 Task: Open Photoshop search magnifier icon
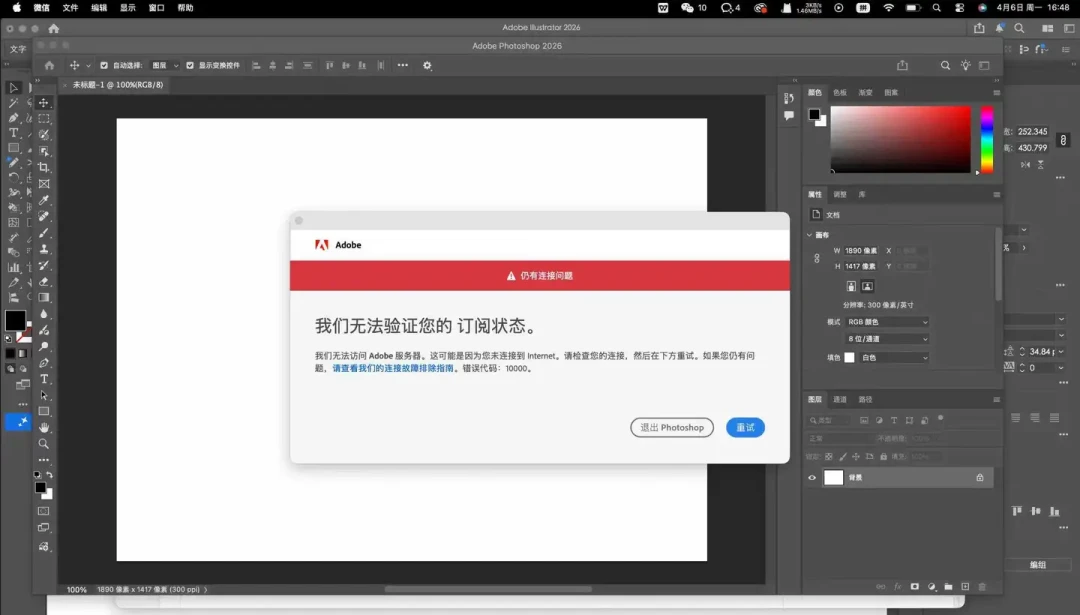click(945, 65)
